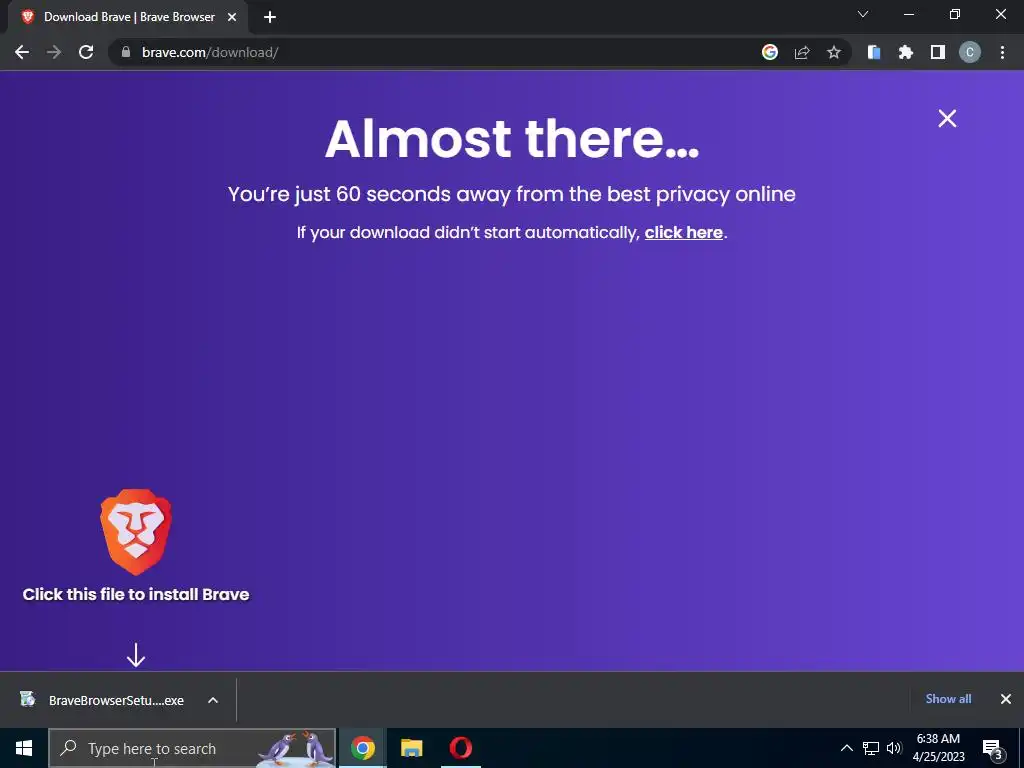Open the notification center icon
Viewport: 1024px width, 768px height.
(992, 748)
